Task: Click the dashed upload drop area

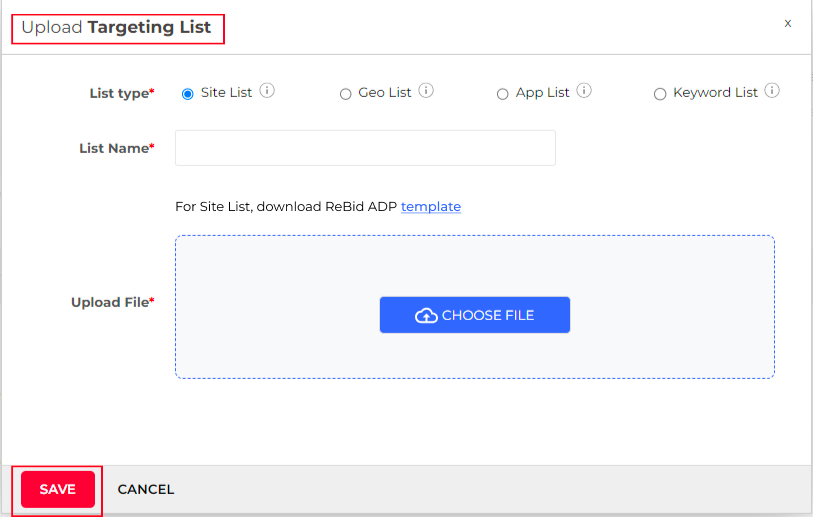Action: 475,307
